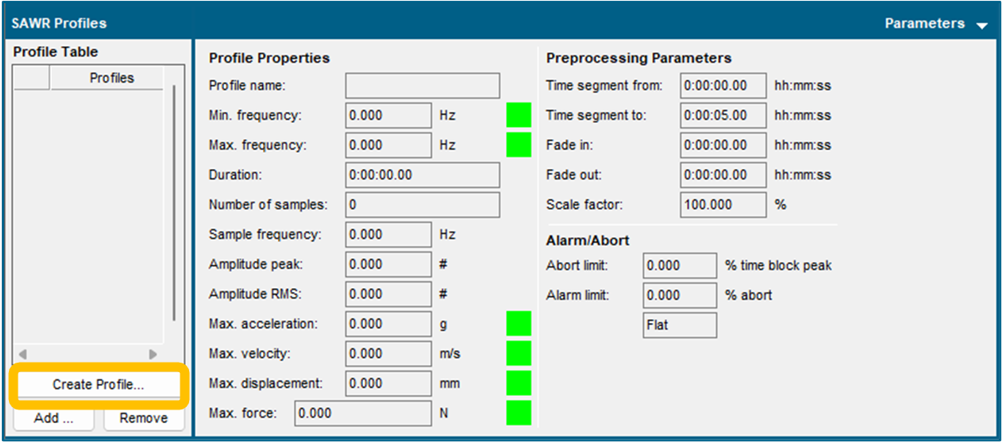
Task: Click the Scale factor percentage field
Action: (x=723, y=205)
